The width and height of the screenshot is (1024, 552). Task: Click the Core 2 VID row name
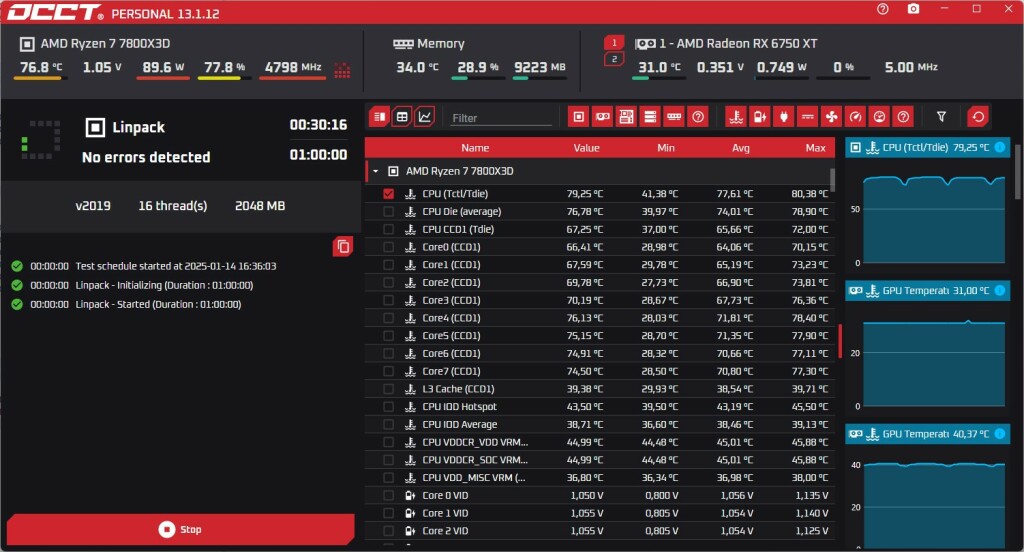[x=445, y=530]
